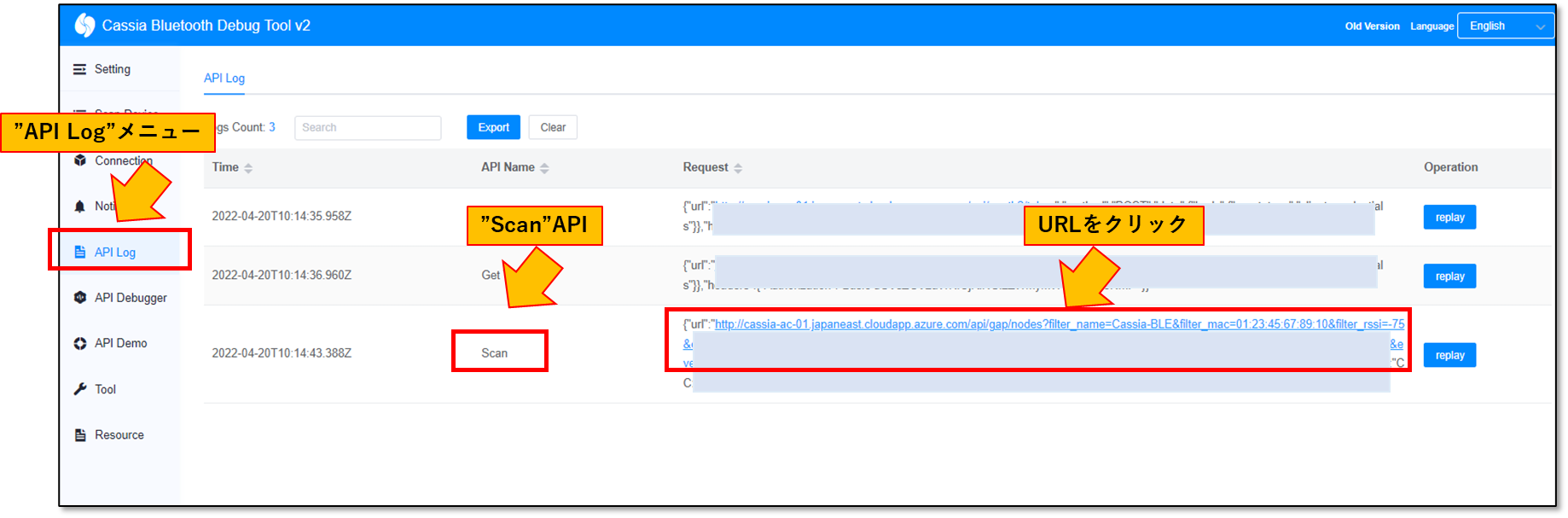Click the Scan API name cell

(494, 352)
